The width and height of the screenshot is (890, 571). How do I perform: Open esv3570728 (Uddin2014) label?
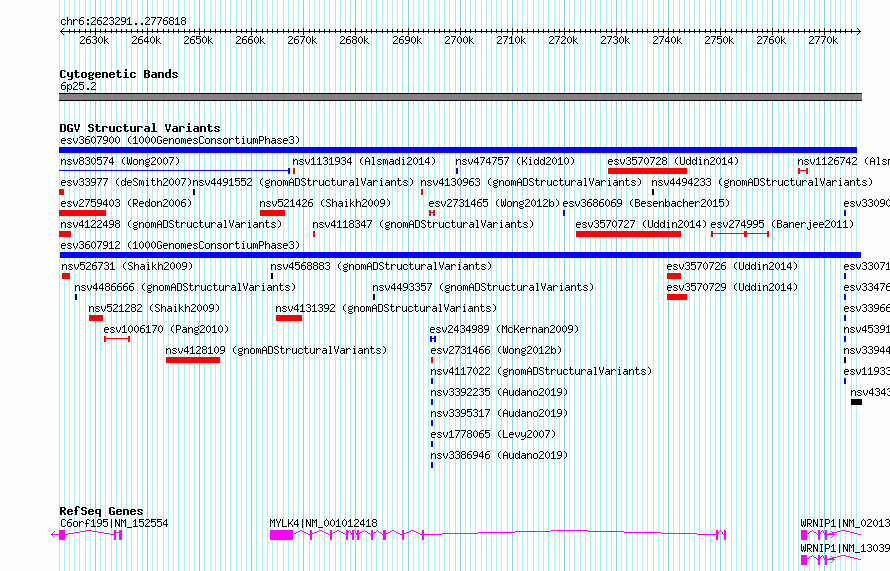pos(673,161)
